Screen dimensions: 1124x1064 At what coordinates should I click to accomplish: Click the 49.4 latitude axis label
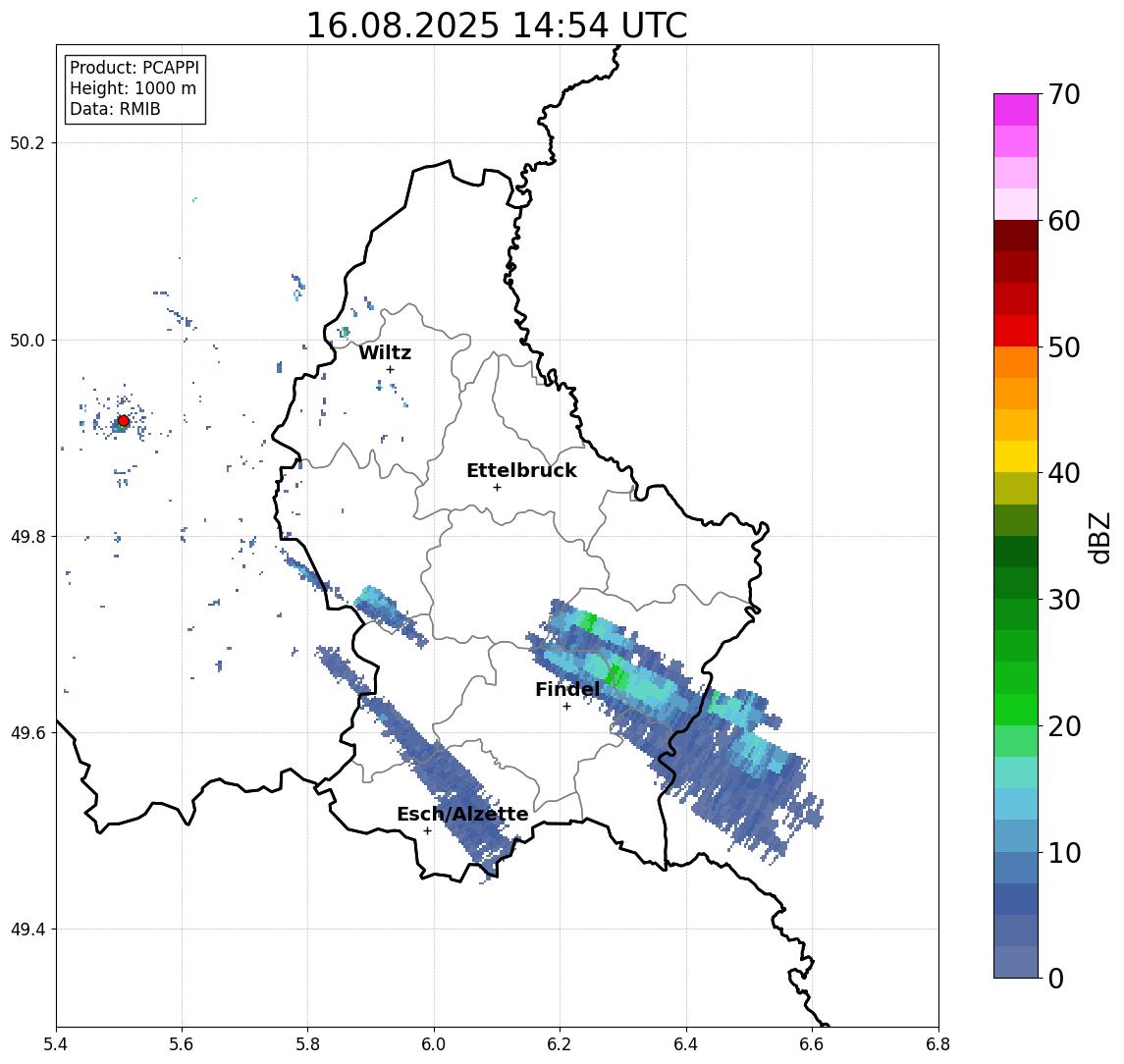[27, 930]
